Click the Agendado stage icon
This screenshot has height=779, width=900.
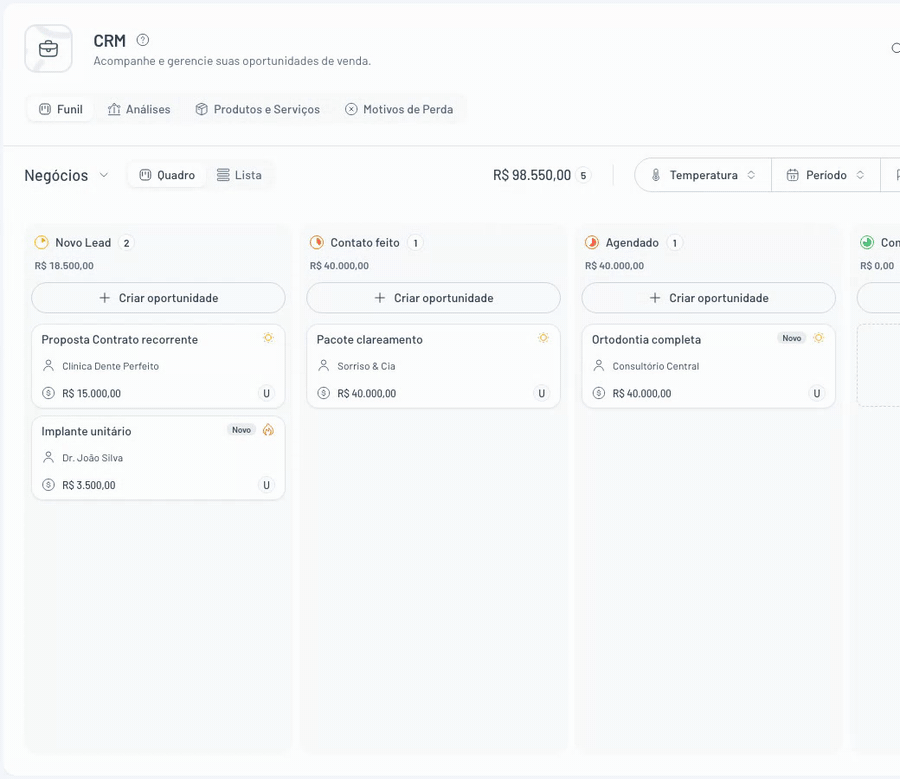point(592,242)
